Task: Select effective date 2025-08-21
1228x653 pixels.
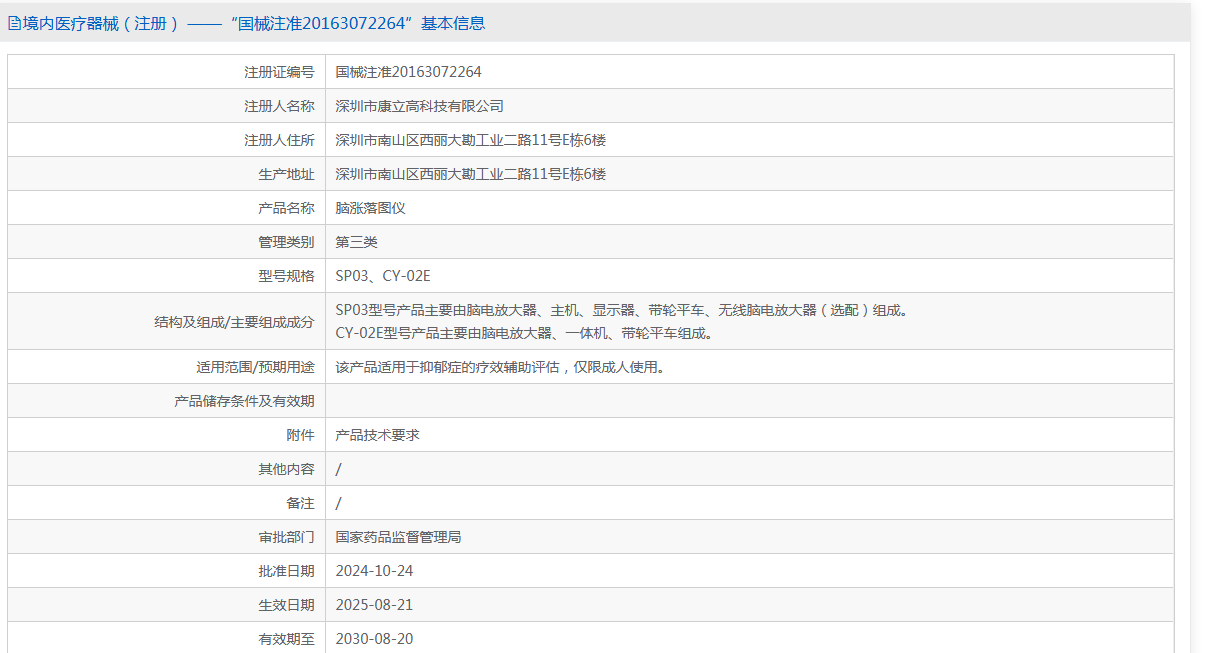Action: click(374, 605)
